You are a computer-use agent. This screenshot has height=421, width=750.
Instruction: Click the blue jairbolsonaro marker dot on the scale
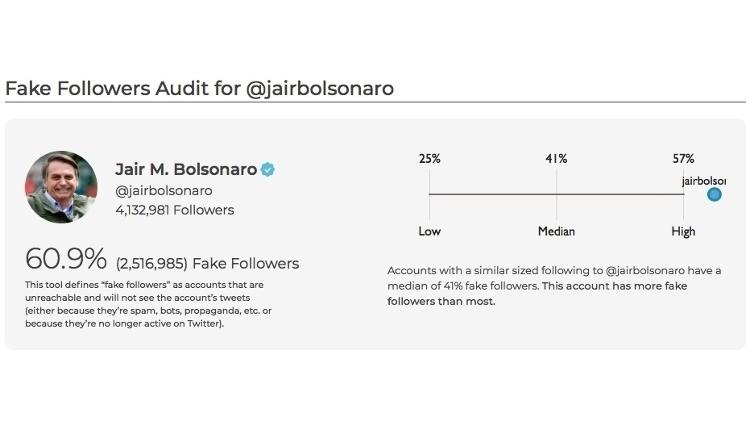pos(714,195)
